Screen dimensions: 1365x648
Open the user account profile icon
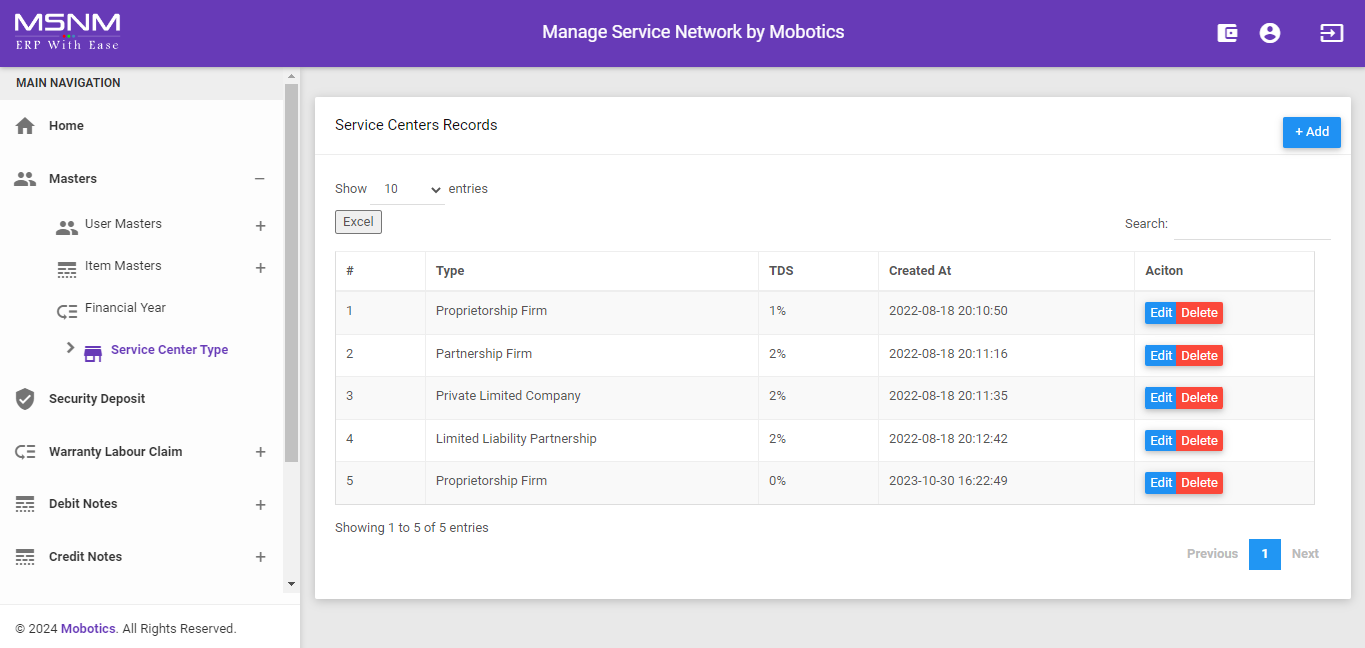(1270, 33)
